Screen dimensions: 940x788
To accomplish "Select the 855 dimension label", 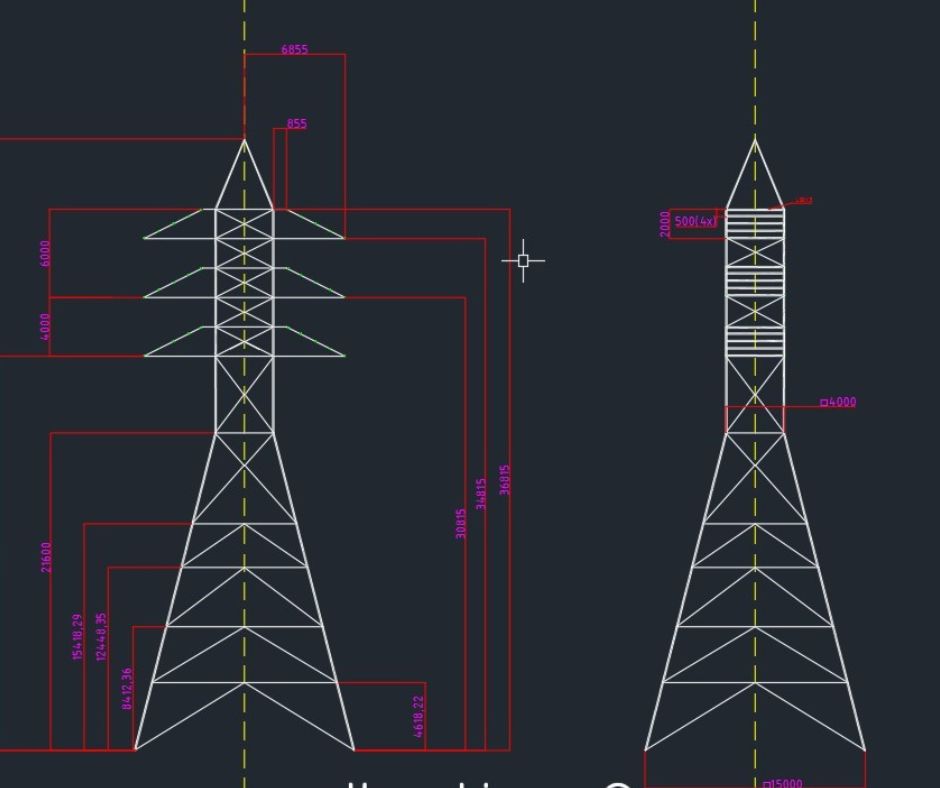I will pyautogui.click(x=297, y=124).
